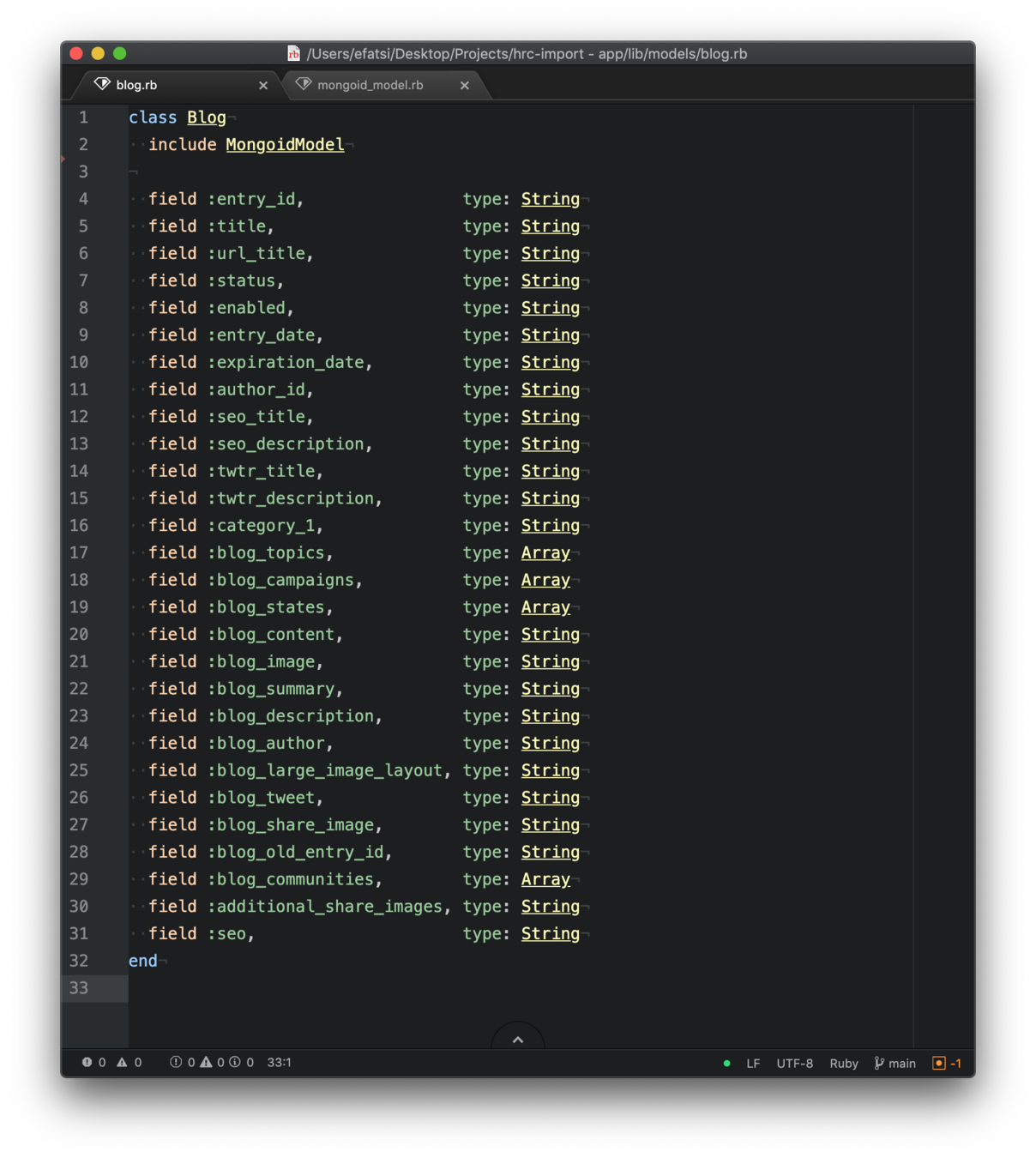The image size is (1036, 1158).
Task: Click Array type on blog_communities line
Action: 545,880
